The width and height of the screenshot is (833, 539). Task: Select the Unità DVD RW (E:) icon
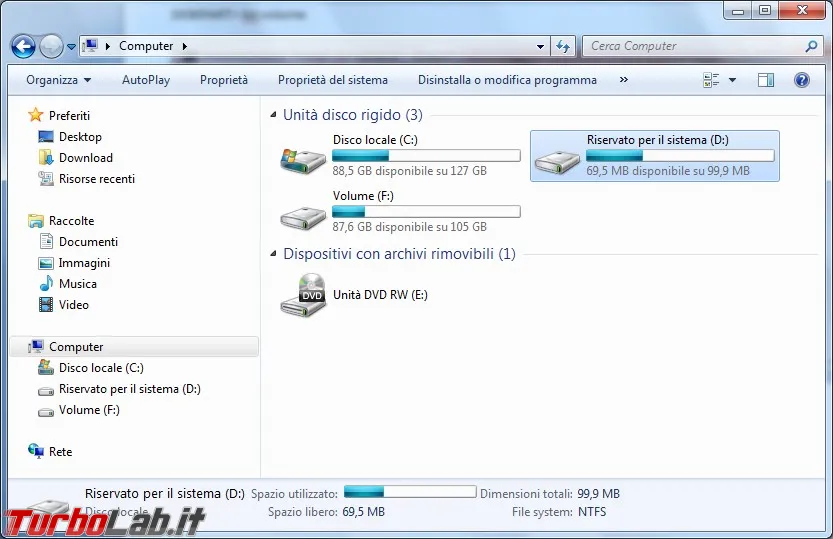pyautogui.click(x=303, y=295)
